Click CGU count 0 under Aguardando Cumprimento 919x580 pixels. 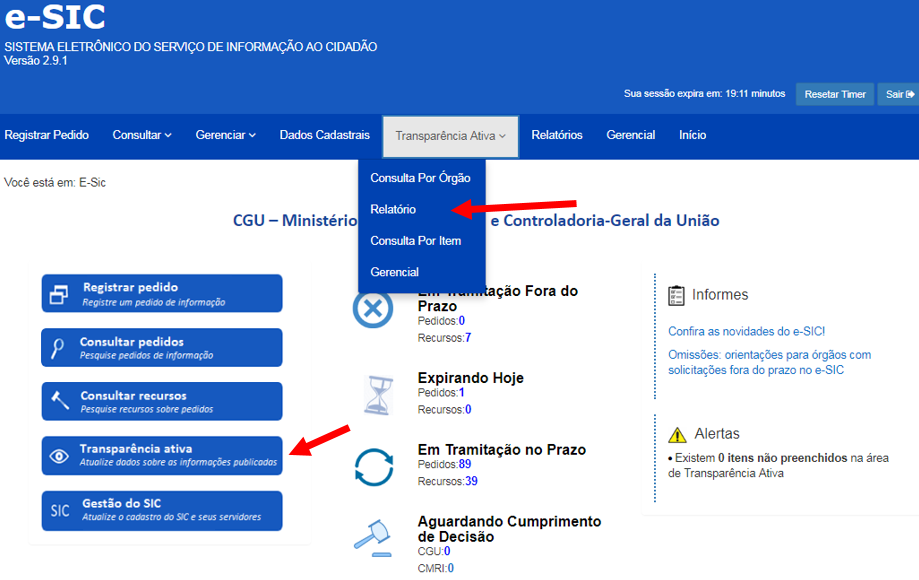coord(447,551)
